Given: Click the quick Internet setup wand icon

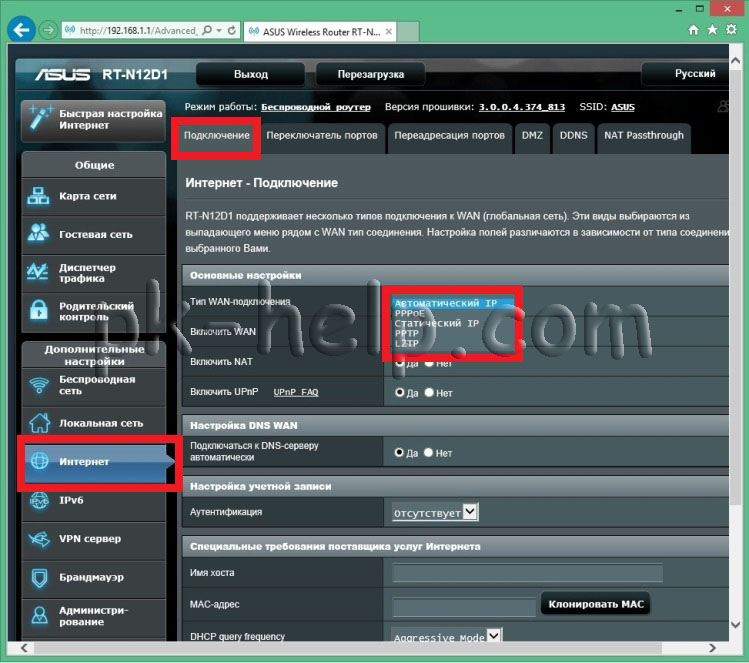Looking at the screenshot, I should point(40,118).
